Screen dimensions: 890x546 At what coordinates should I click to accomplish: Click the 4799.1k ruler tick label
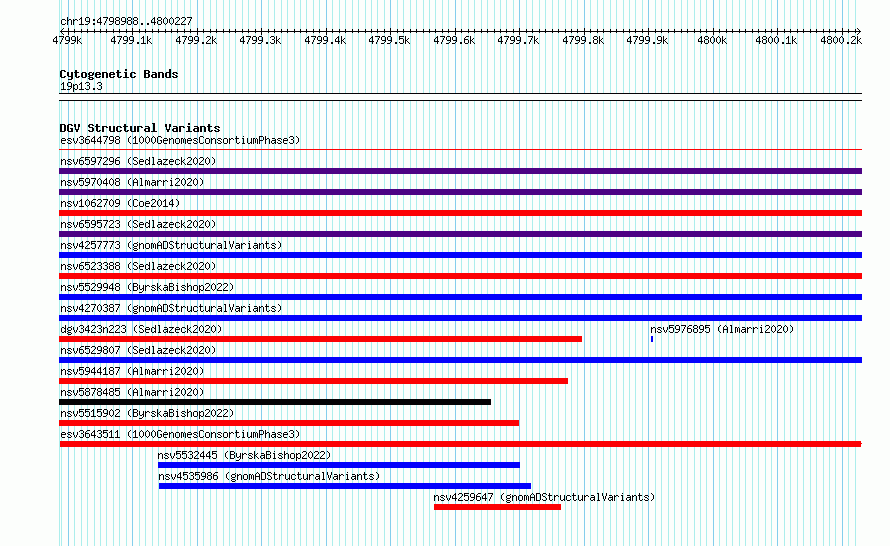pos(131,40)
